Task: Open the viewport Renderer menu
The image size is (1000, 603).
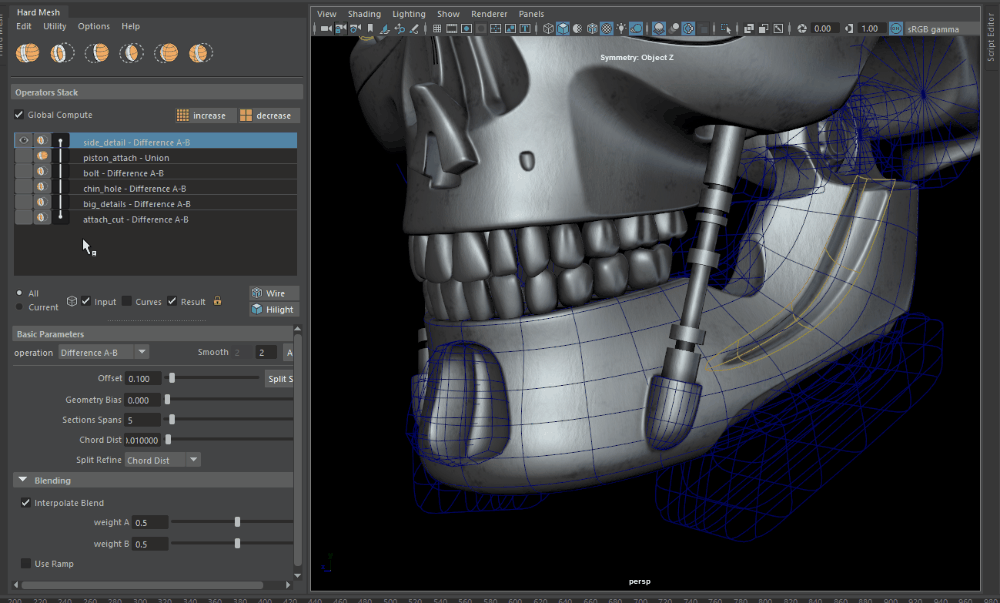Action: pyautogui.click(x=489, y=13)
